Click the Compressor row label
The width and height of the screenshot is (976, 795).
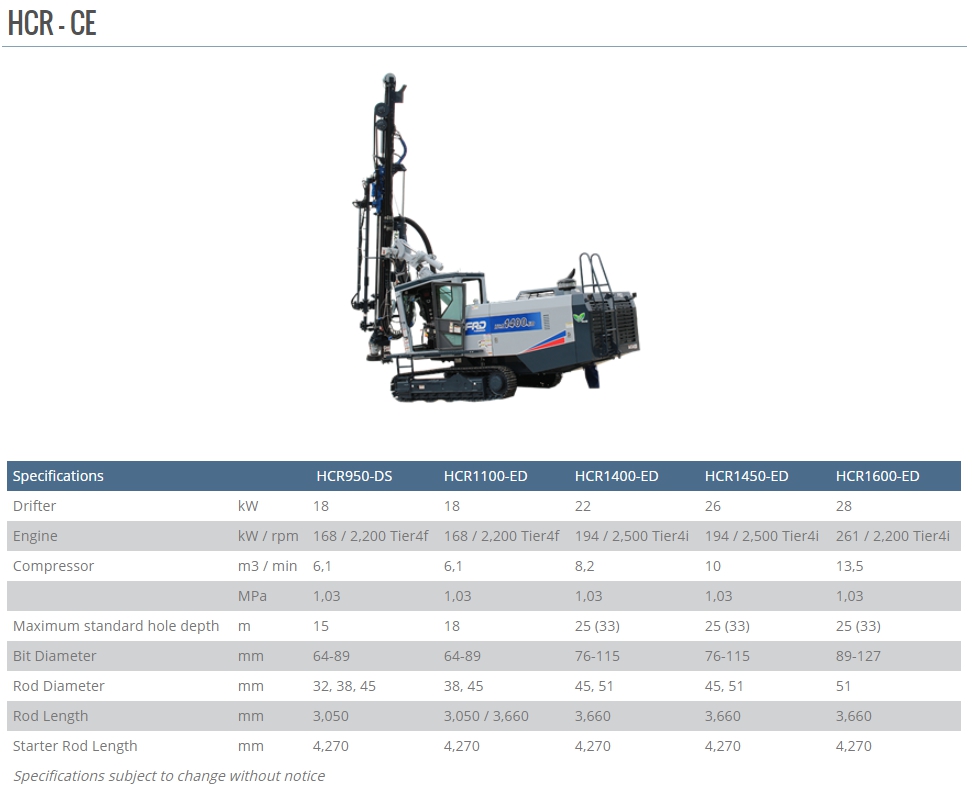[54, 566]
